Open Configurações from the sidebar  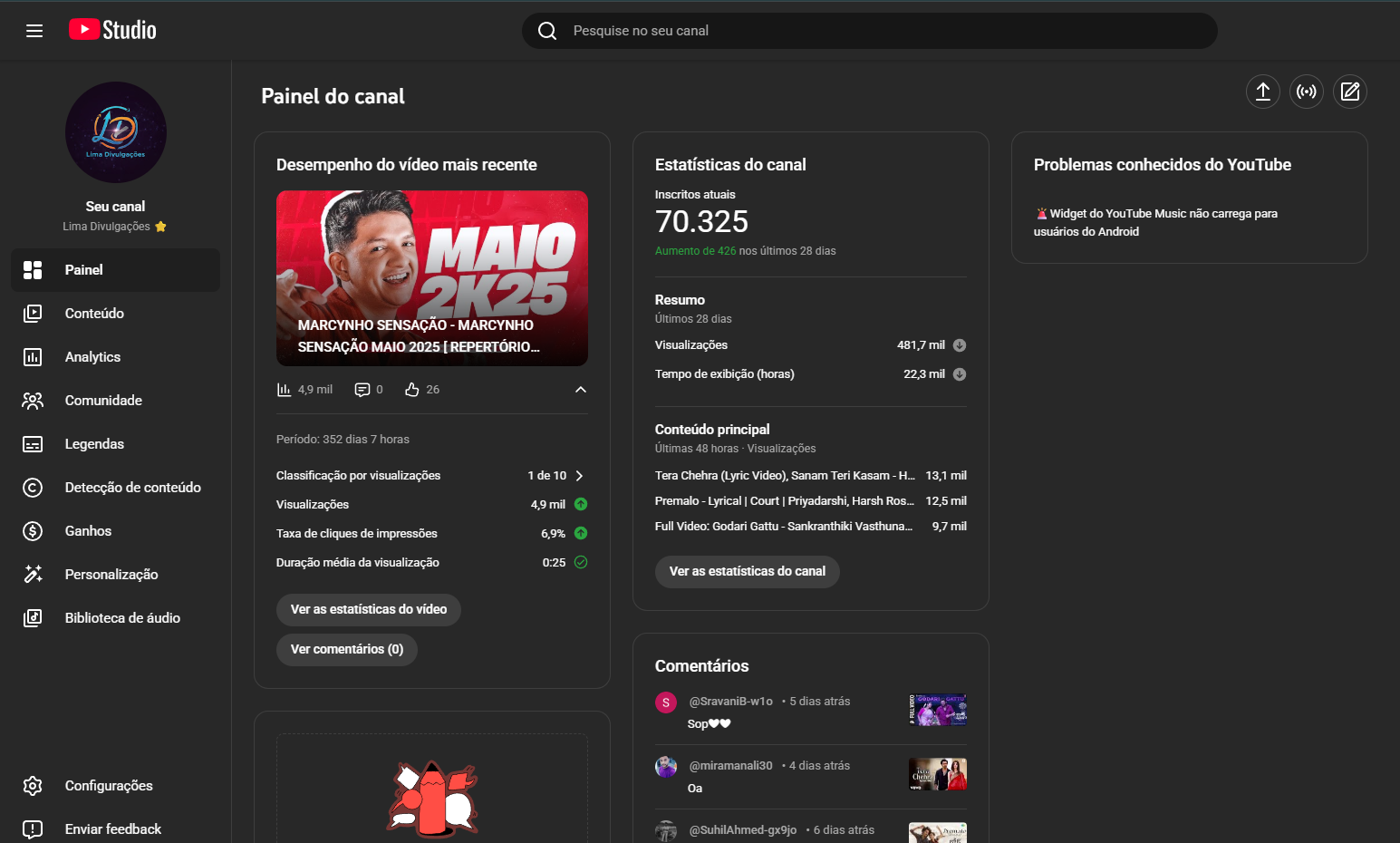(108, 786)
